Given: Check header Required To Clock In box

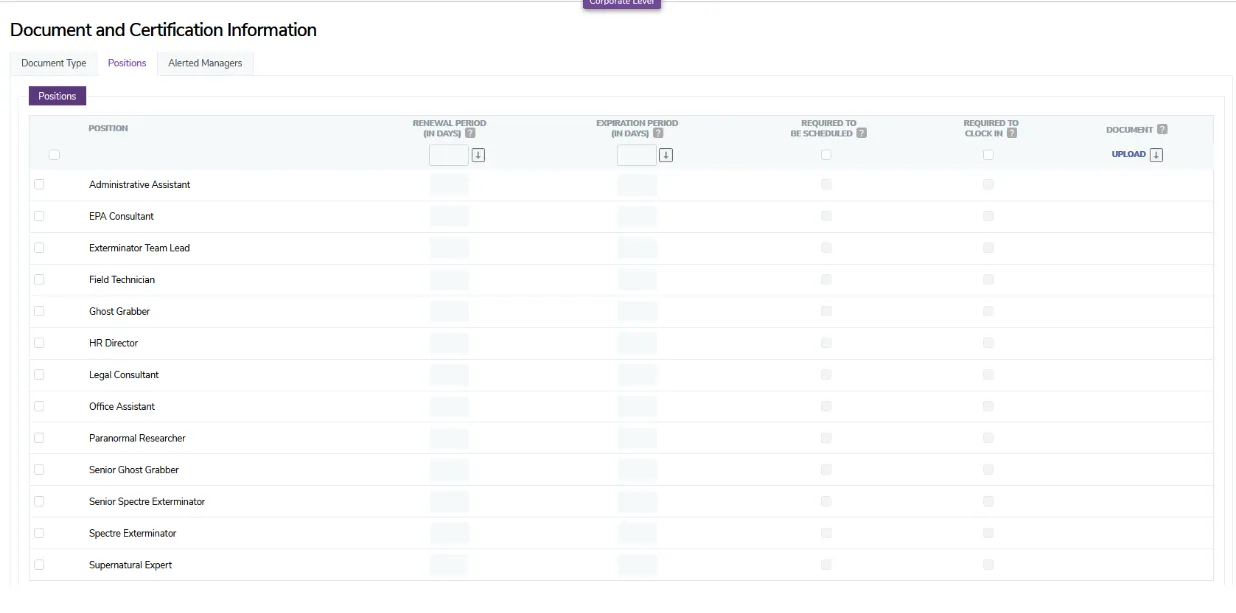Looking at the screenshot, I should click(988, 155).
